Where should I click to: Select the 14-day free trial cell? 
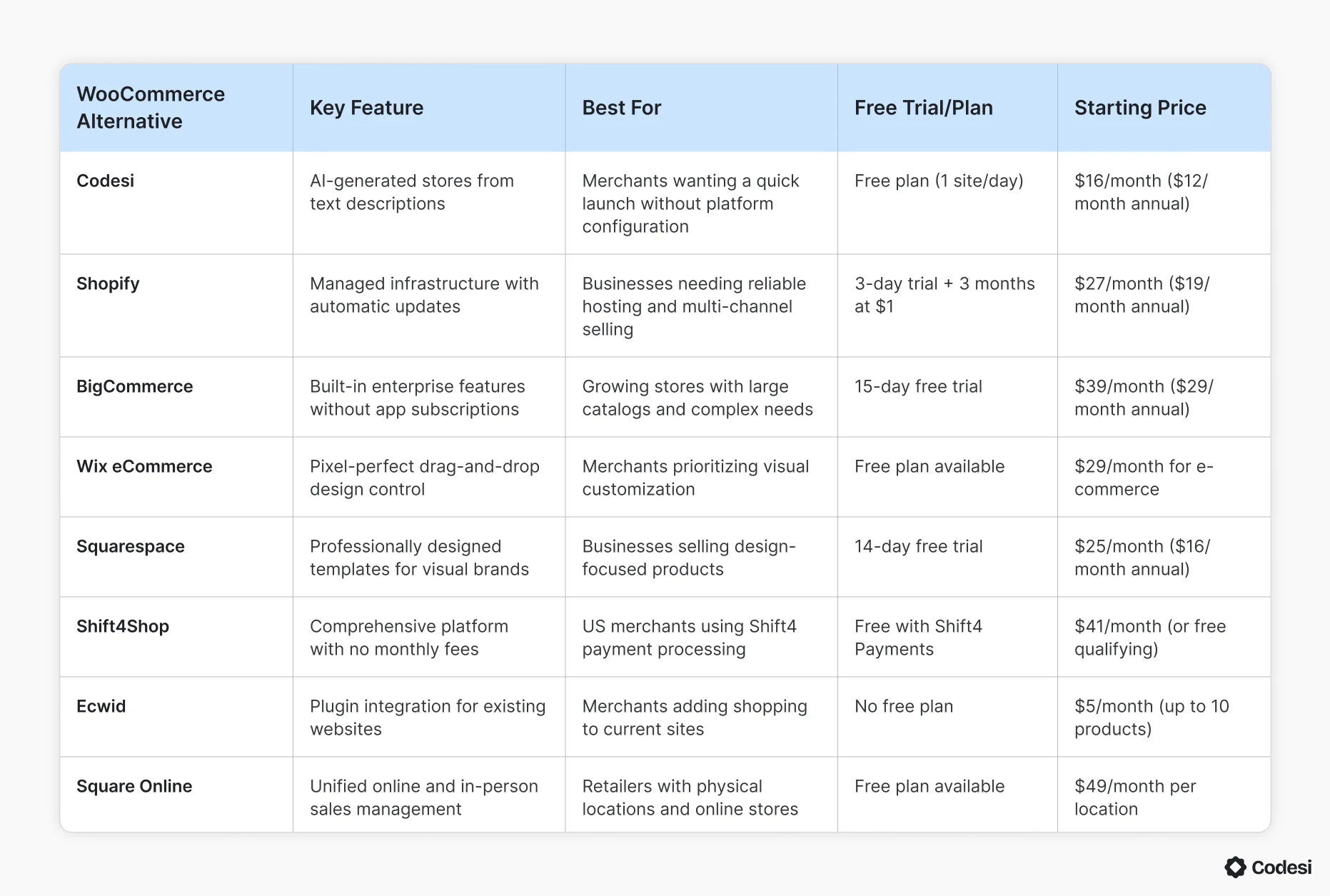click(x=918, y=546)
